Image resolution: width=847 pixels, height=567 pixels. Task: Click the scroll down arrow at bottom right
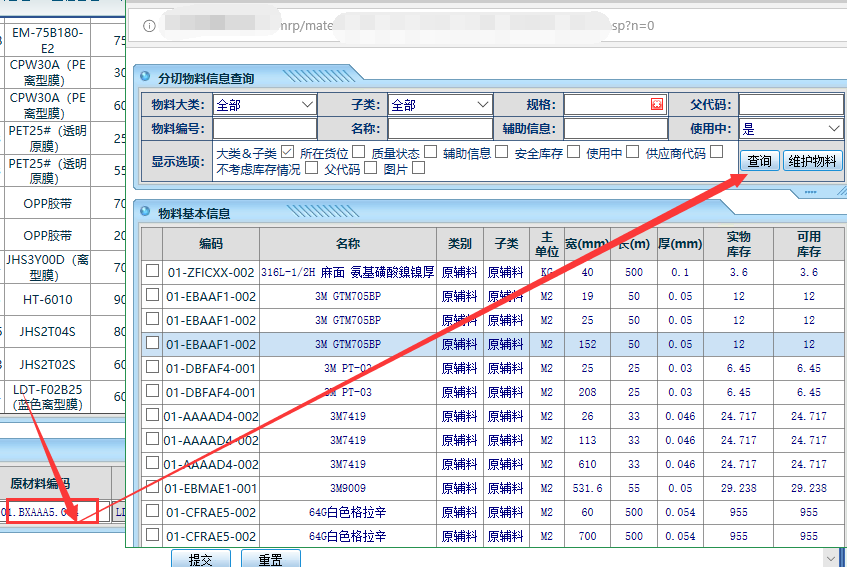[830, 556]
